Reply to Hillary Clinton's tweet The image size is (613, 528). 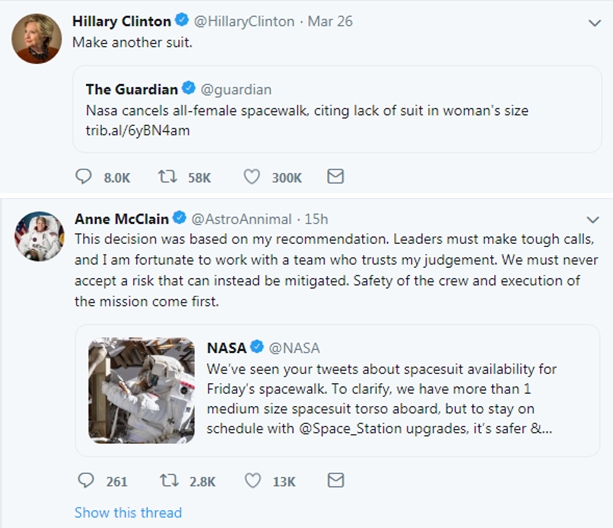[x=84, y=177]
